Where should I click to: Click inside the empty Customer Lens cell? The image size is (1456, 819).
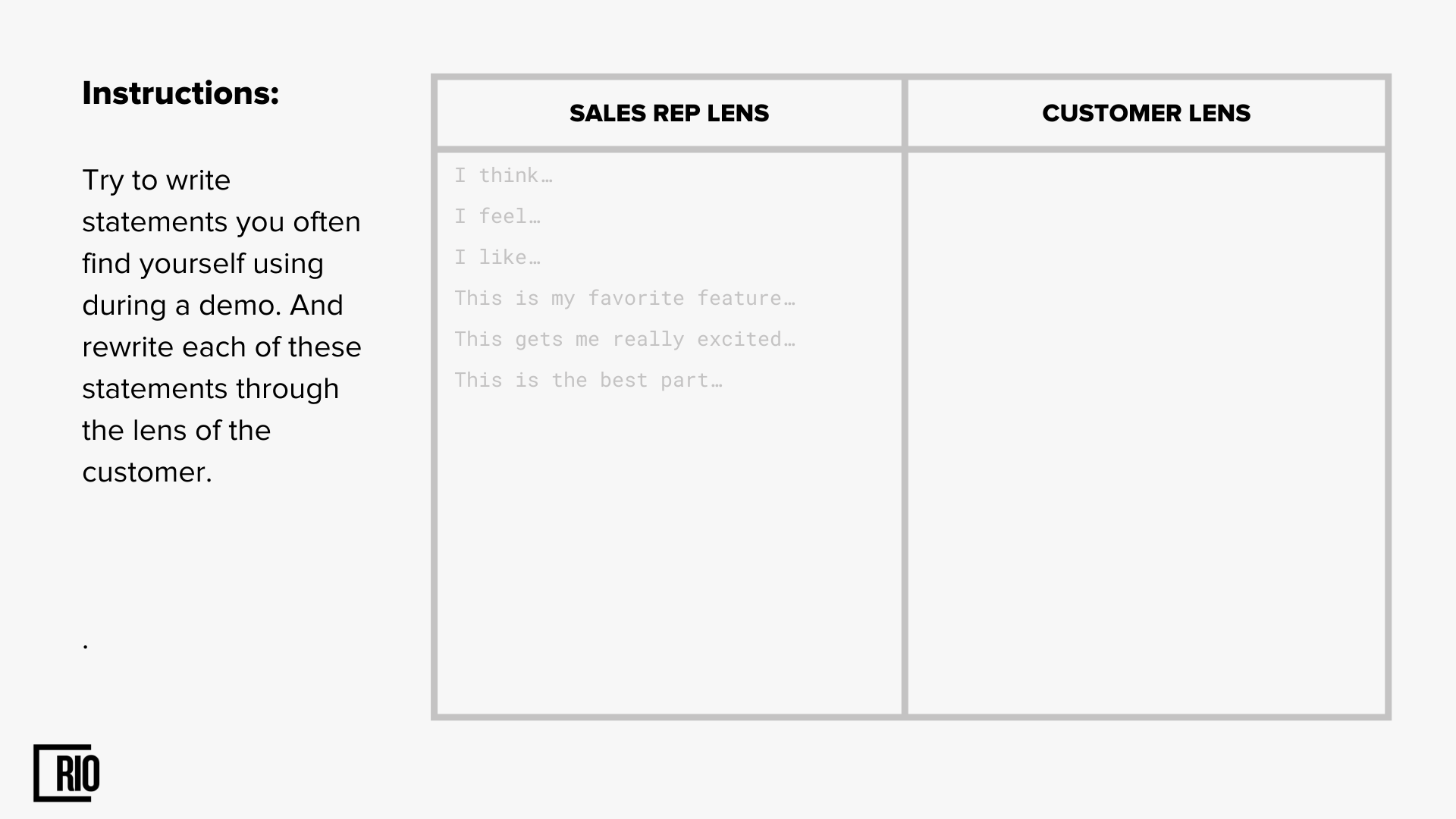[1146, 432]
